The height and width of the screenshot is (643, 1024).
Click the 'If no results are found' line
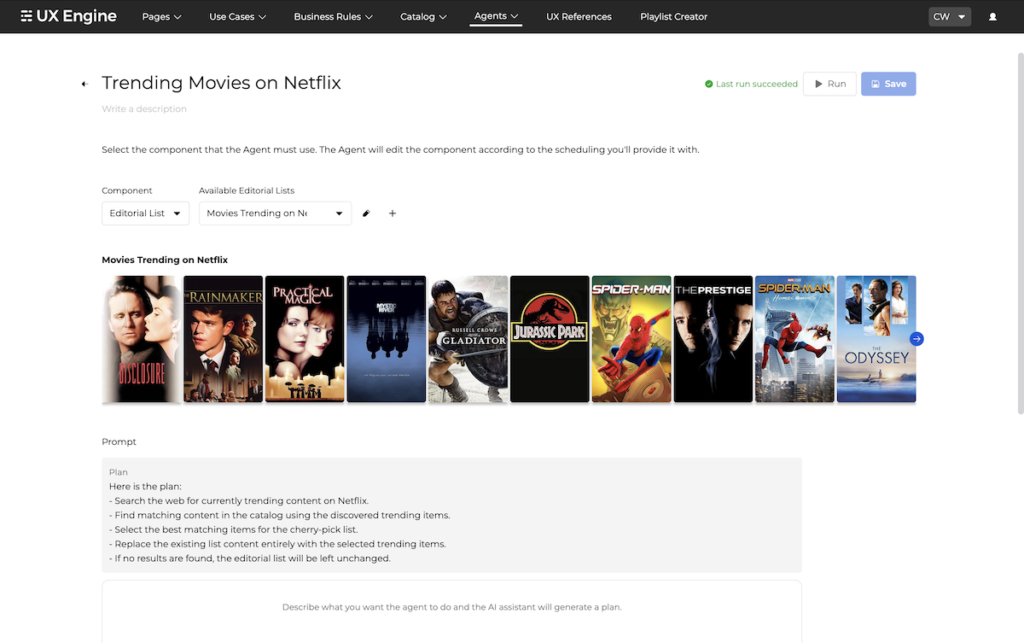pos(250,558)
